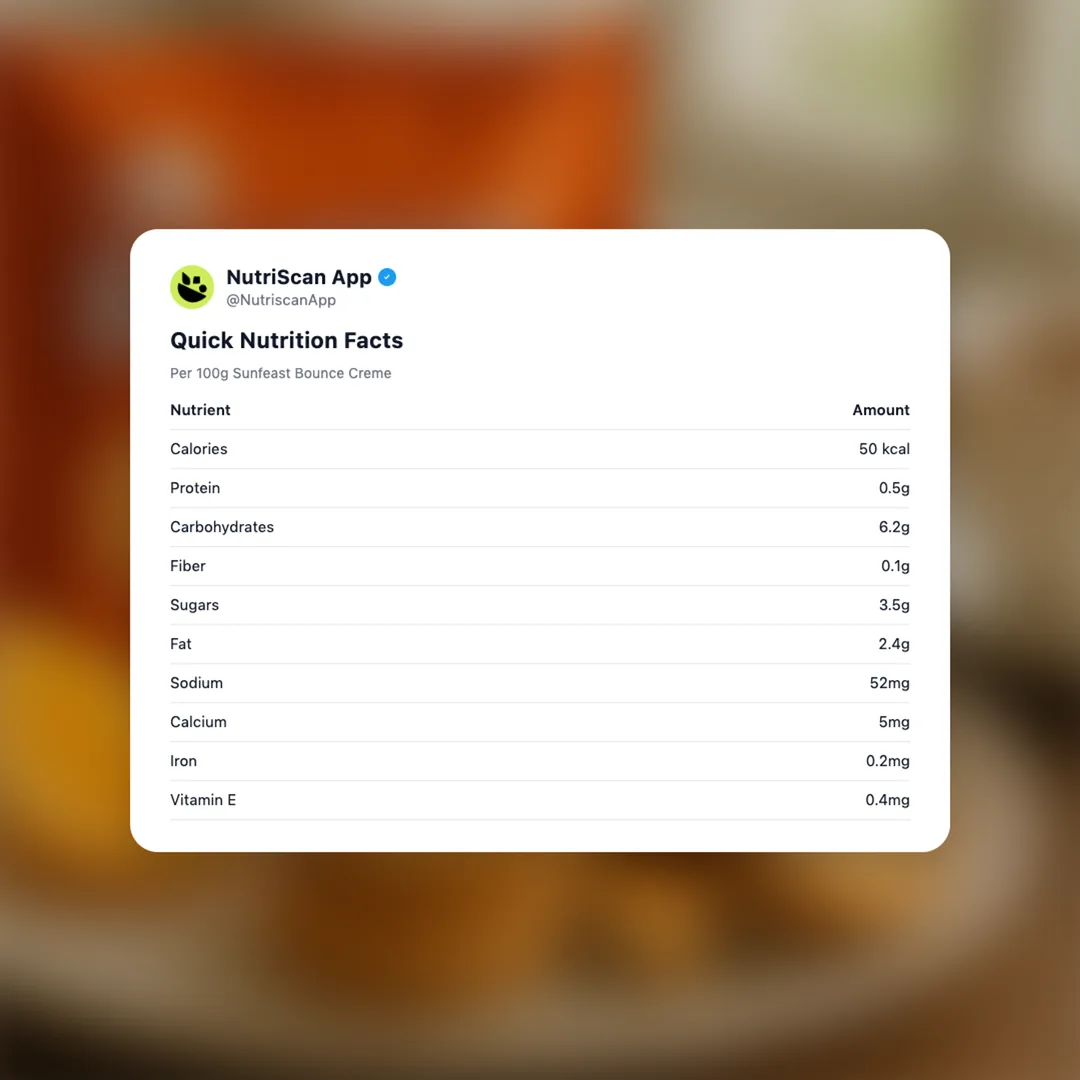1080x1080 pixels.
Task: Select the Calories row label
Action: coord(199,449)
